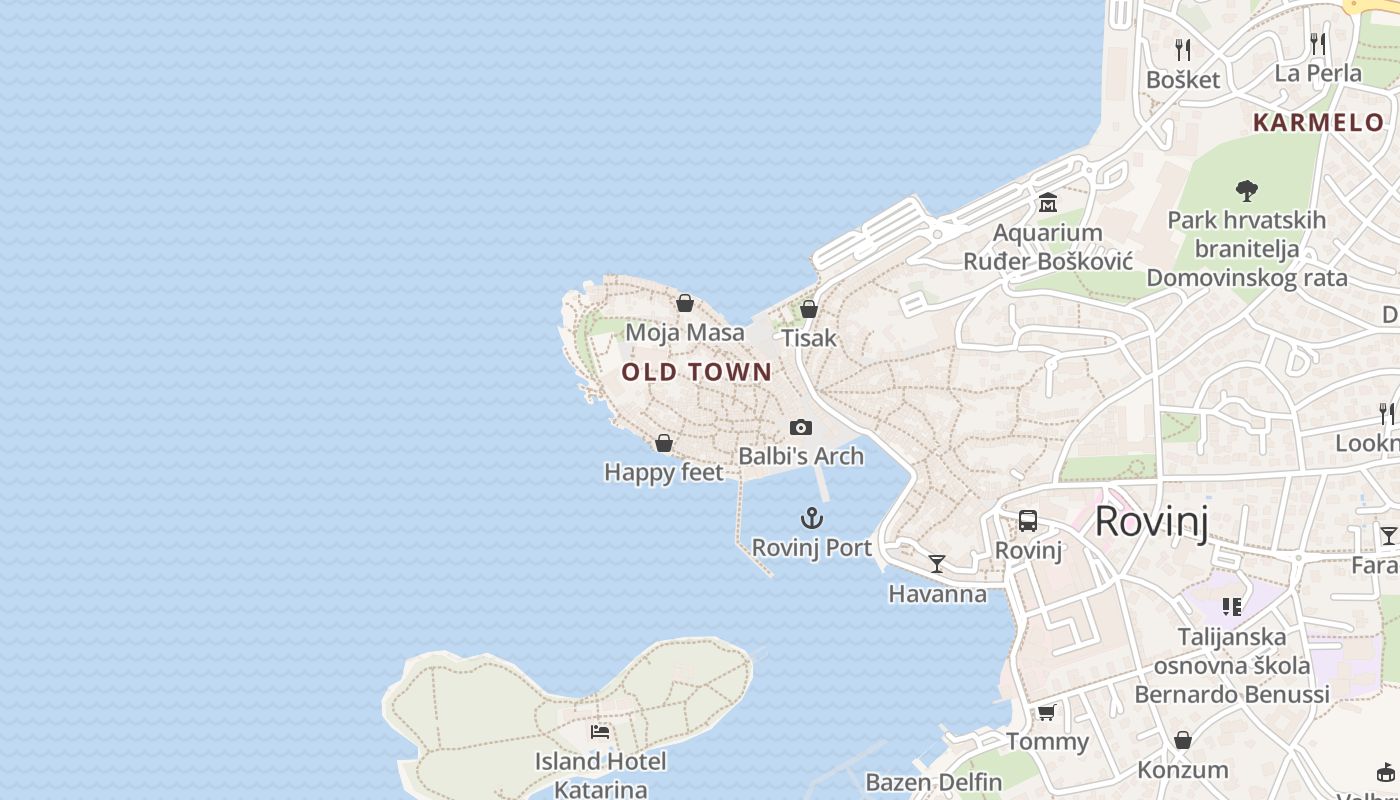Click the large Rovinj city name label
Image resolution: width=1400 pixels, height=800 pixels.
[x=1152, y=521]
